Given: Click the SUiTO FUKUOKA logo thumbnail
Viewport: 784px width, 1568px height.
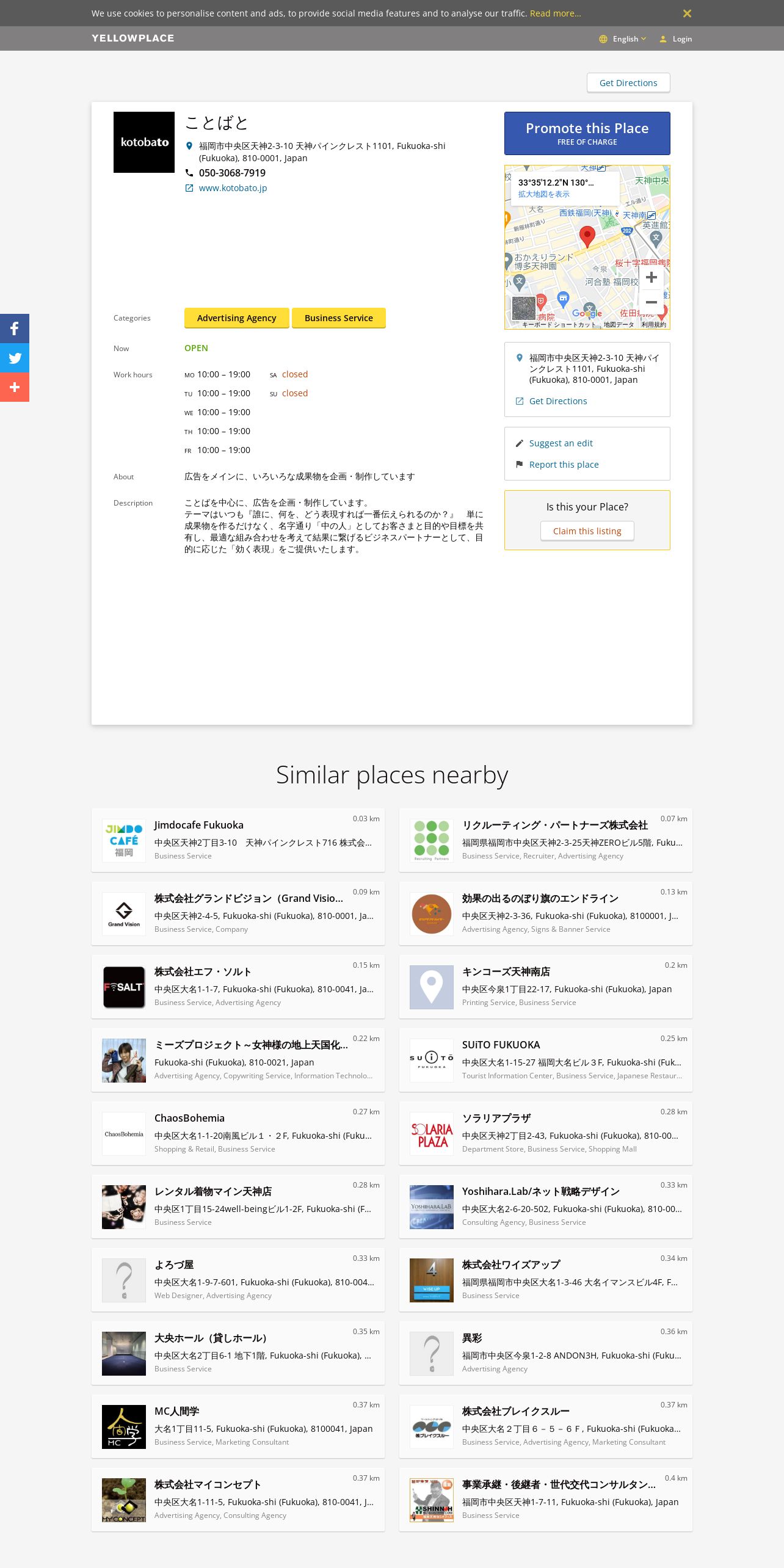Looking at the screenshot, I should pos(432,1061).
